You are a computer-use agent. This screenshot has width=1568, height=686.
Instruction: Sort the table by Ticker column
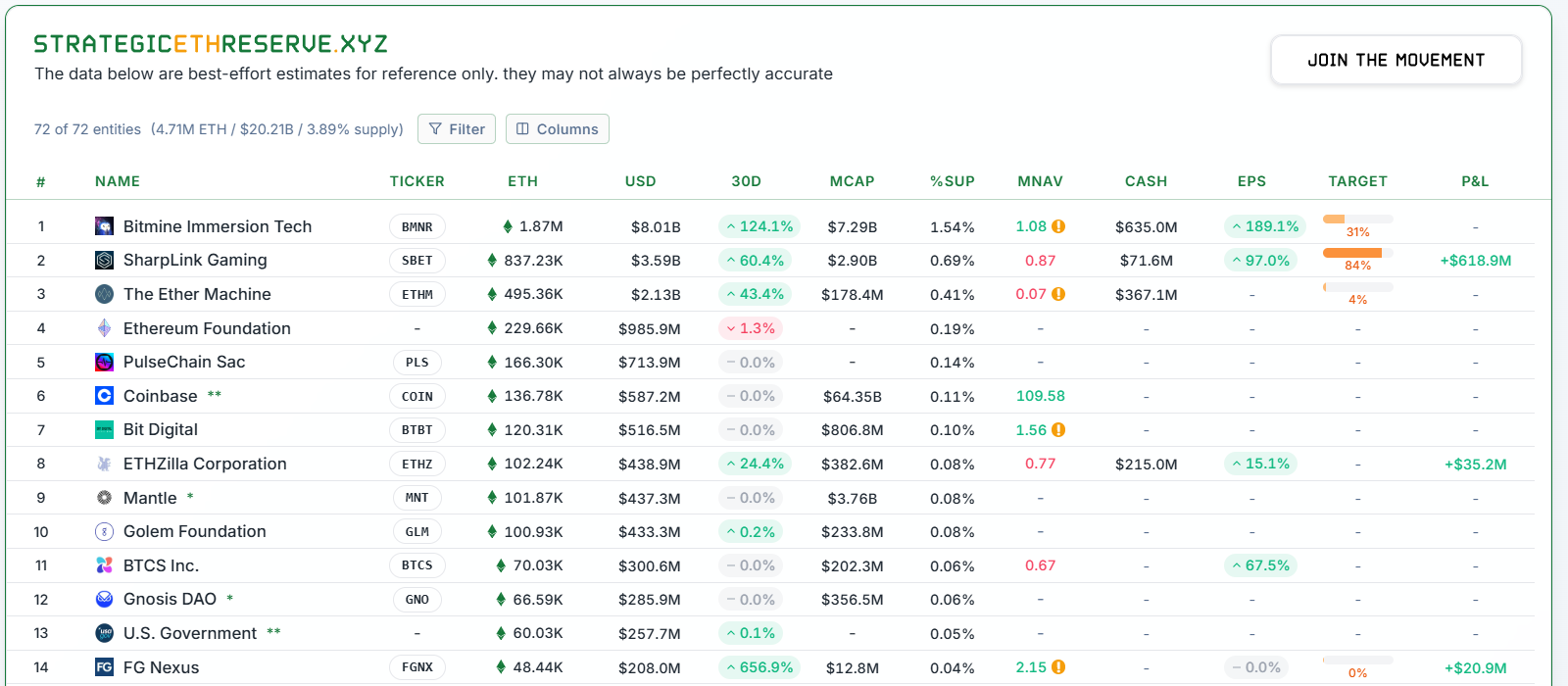[x=417, y=181]
